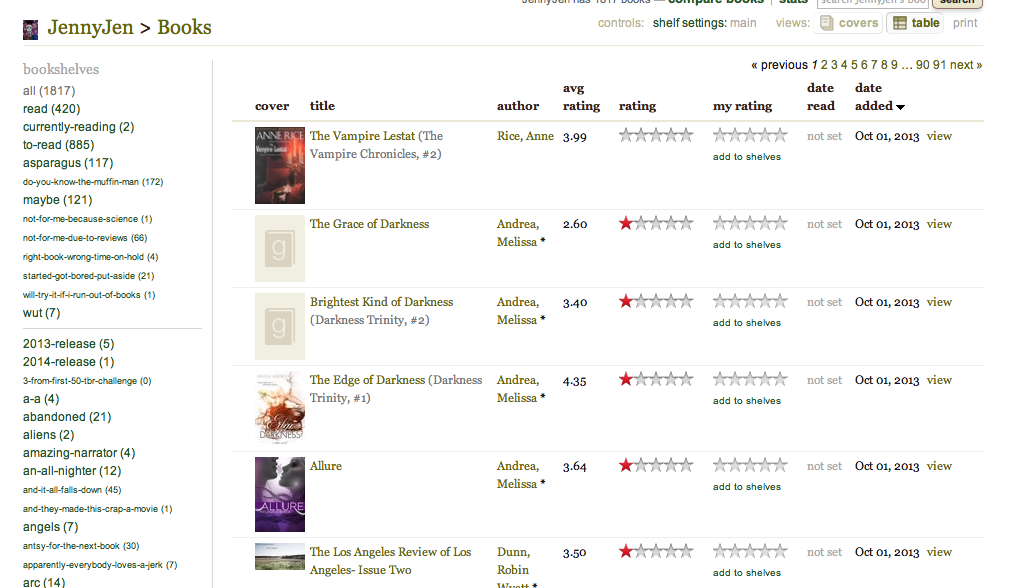Rate Brightest Kind of Darkness three stars
Image resolution: width=1014 pixels, height=588 pixels.
point(750,301)
